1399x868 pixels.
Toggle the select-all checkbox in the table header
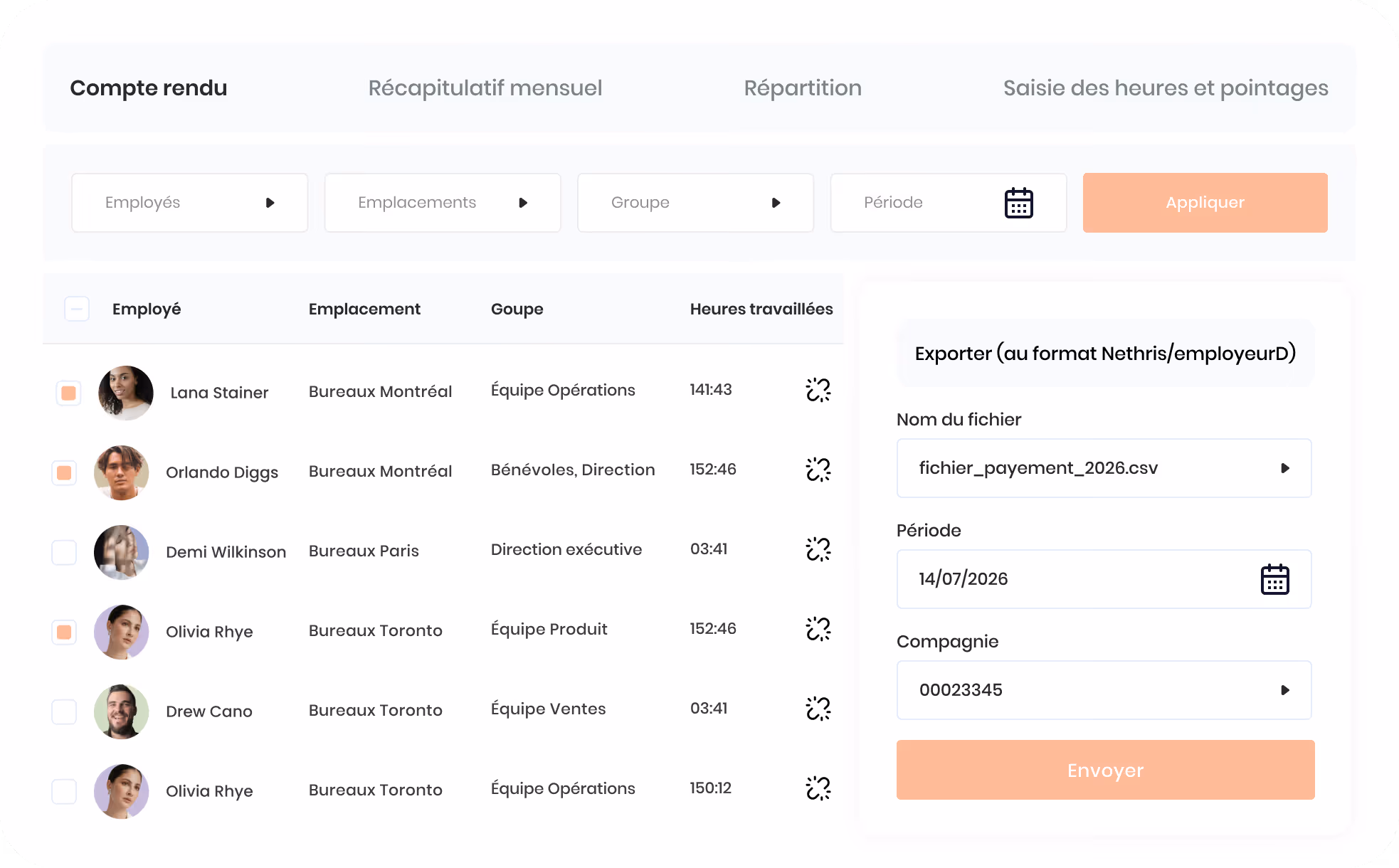pyautogui.click(x=77, y=309)
